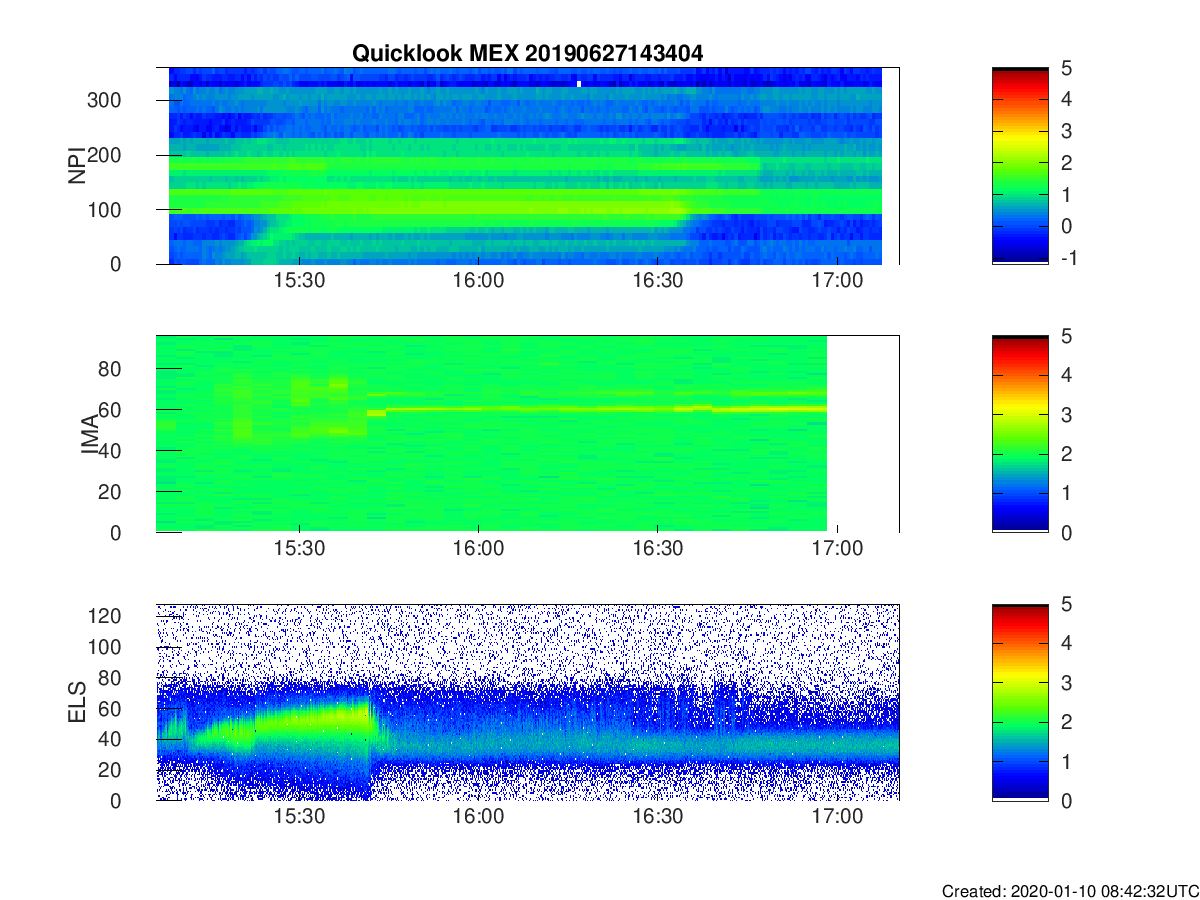The image size is (1200, 900).
Task: Select the ELS y-axis label
Action: point(76,703)
